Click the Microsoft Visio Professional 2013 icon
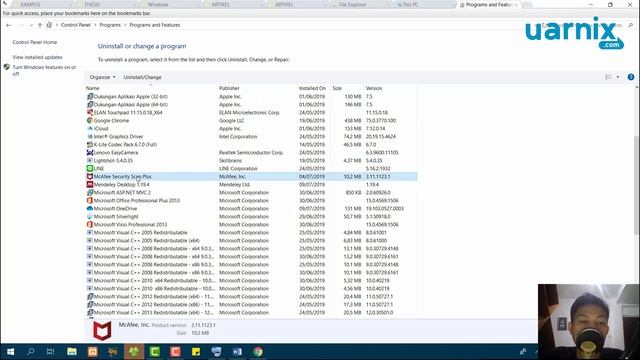Image resolution: width=640 pixels, height=360 pixels. point(90,224)
